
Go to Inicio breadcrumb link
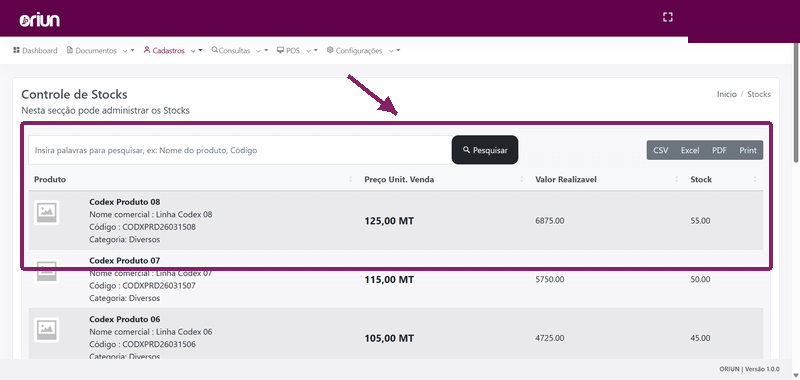click(727, 94)
